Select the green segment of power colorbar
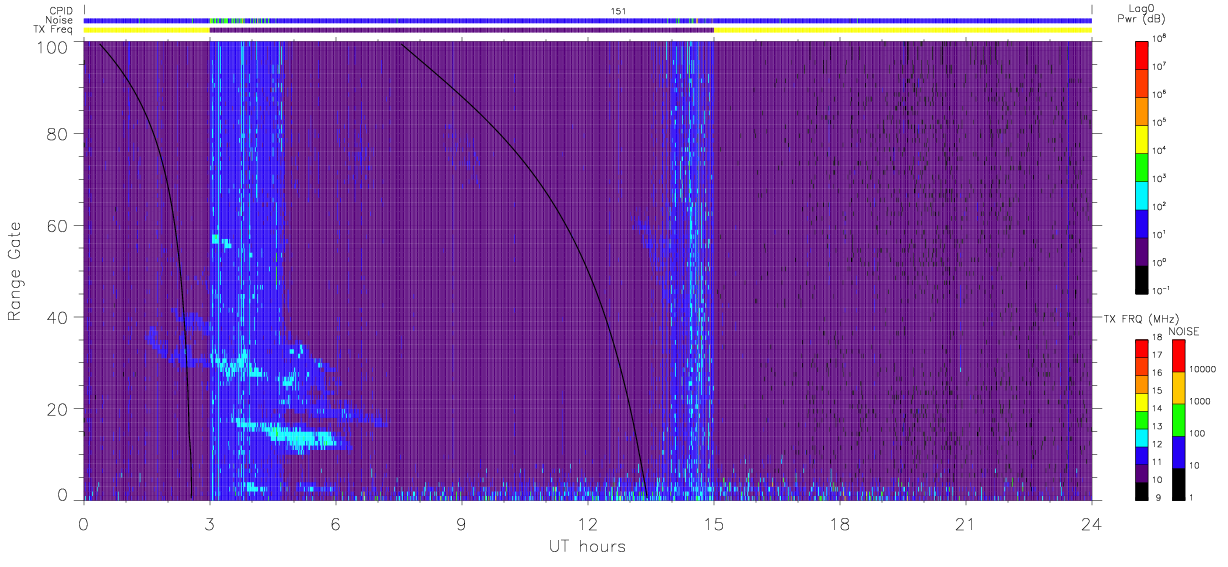 (x=1143, y=165)
